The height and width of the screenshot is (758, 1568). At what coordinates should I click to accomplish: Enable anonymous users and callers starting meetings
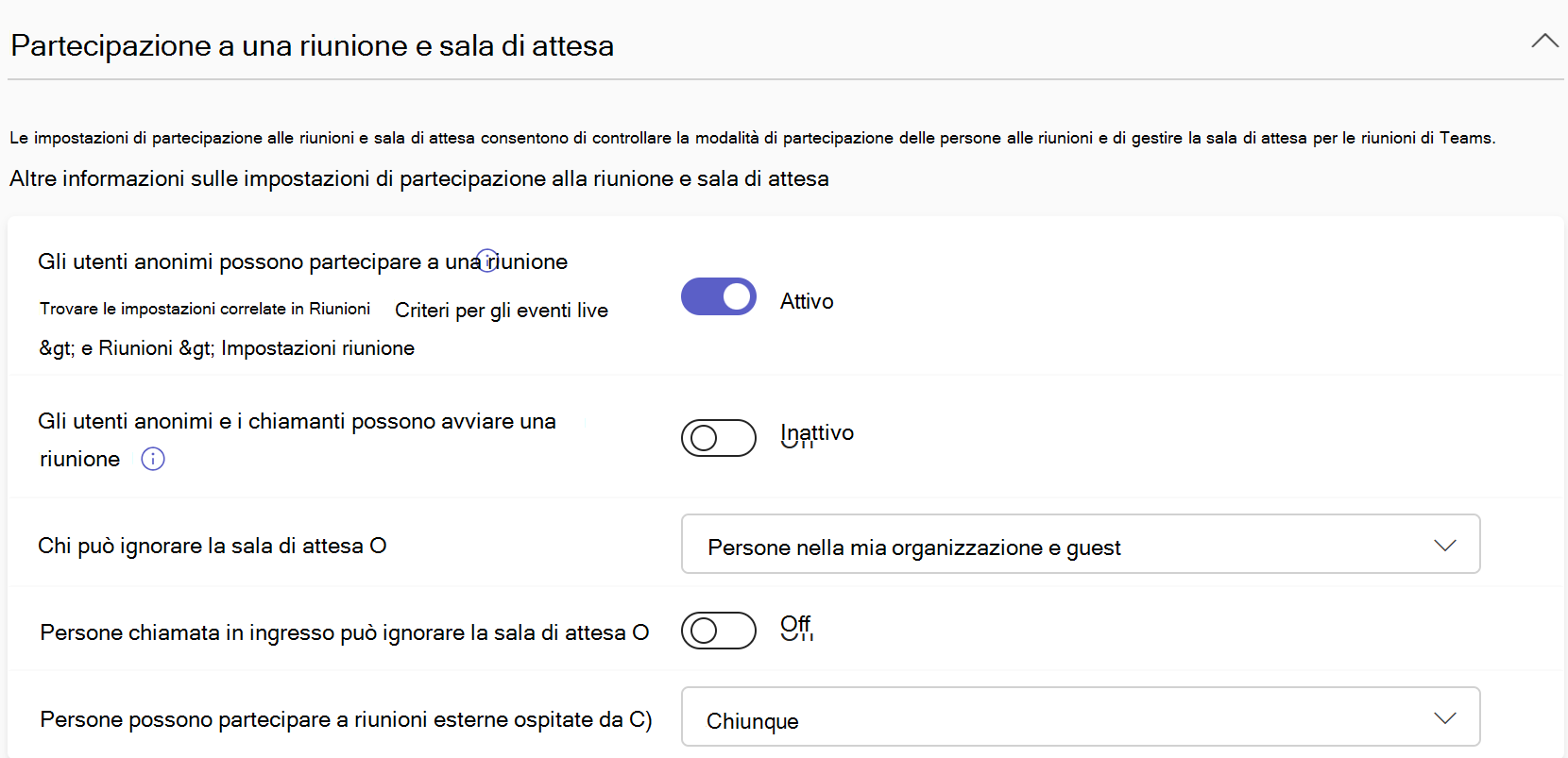pyautogui.click(x=718, y=438)
